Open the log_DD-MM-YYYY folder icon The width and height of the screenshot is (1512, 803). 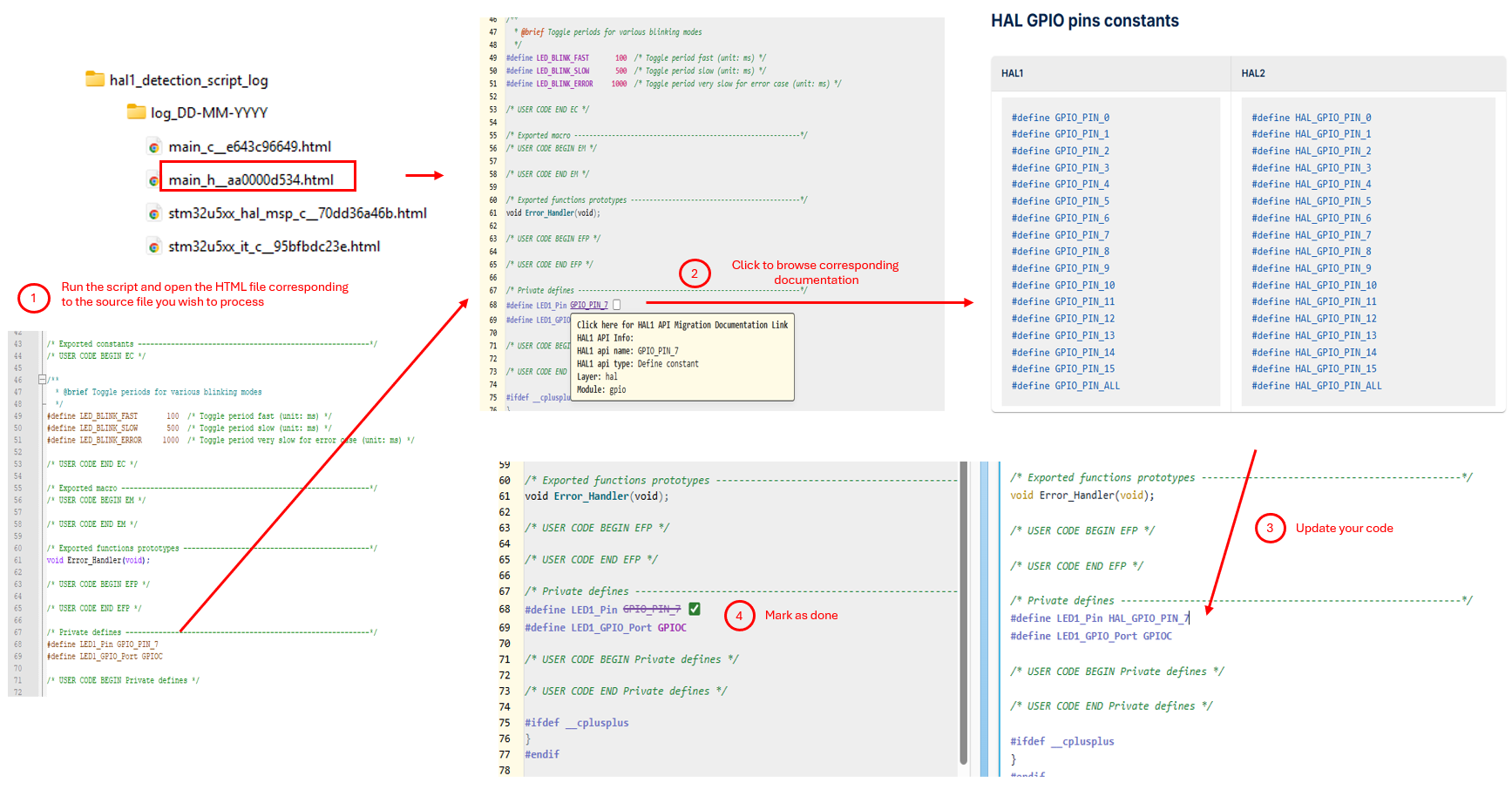137,111
